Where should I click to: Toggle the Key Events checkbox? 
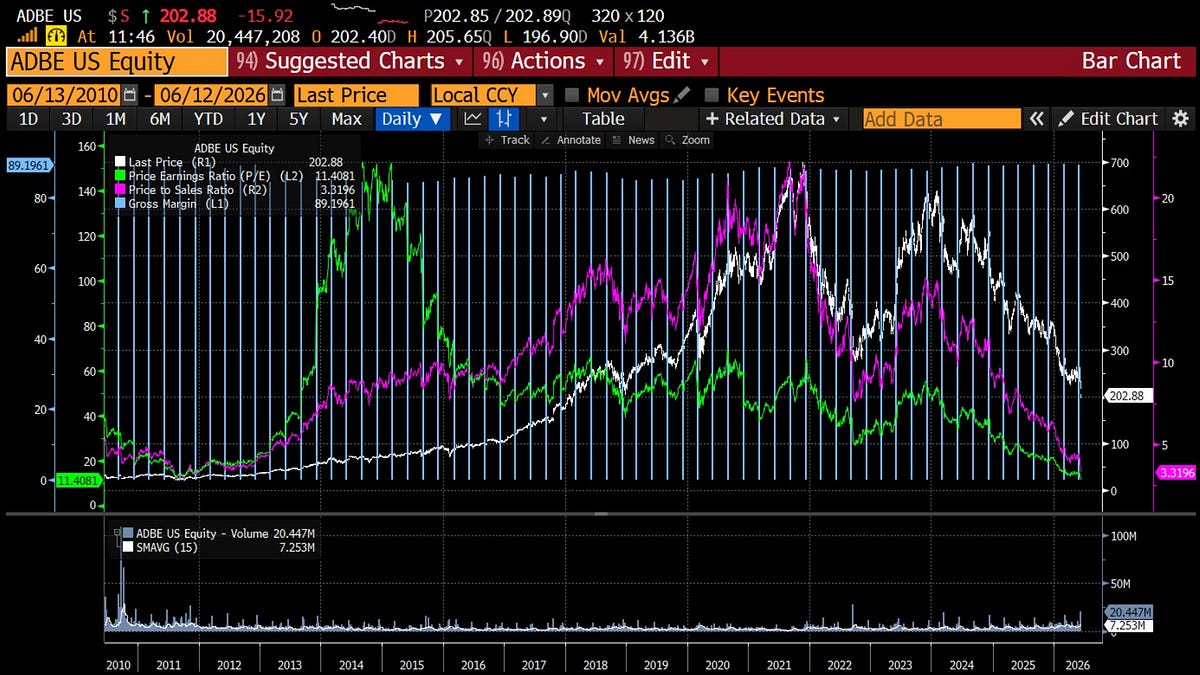711,96
